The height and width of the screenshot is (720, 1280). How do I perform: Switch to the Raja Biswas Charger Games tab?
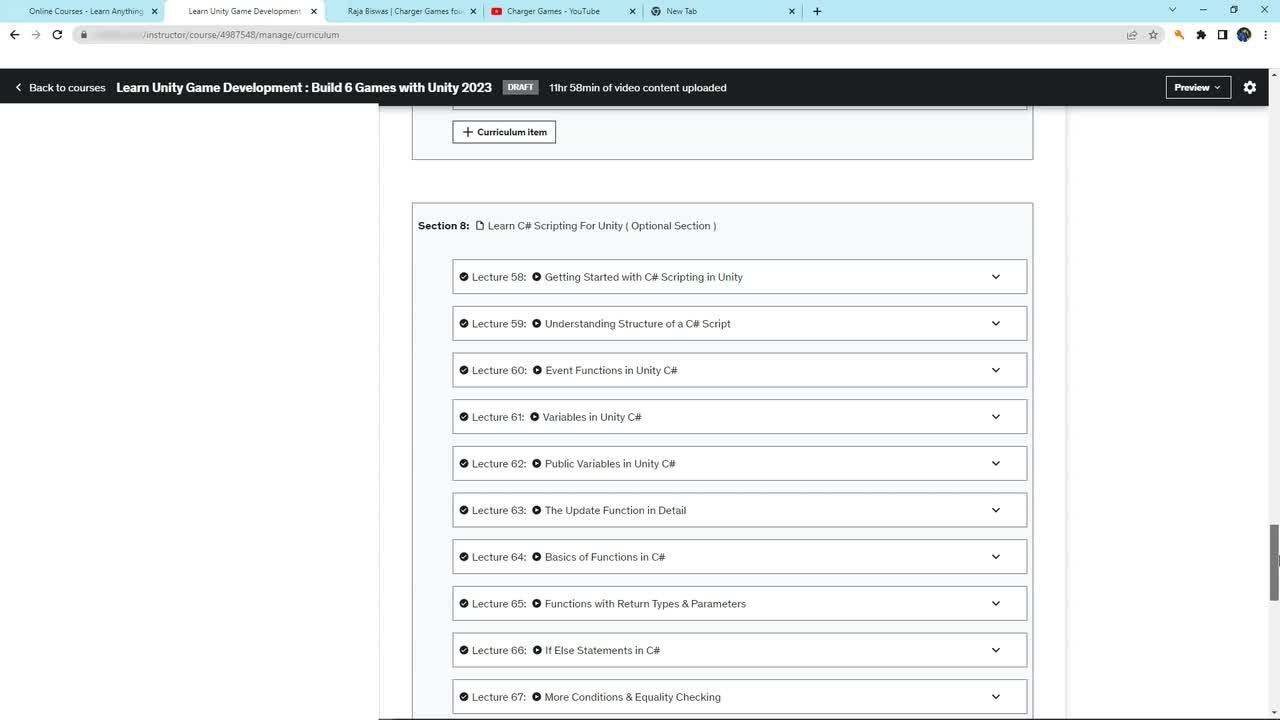(x=405, y=11)
